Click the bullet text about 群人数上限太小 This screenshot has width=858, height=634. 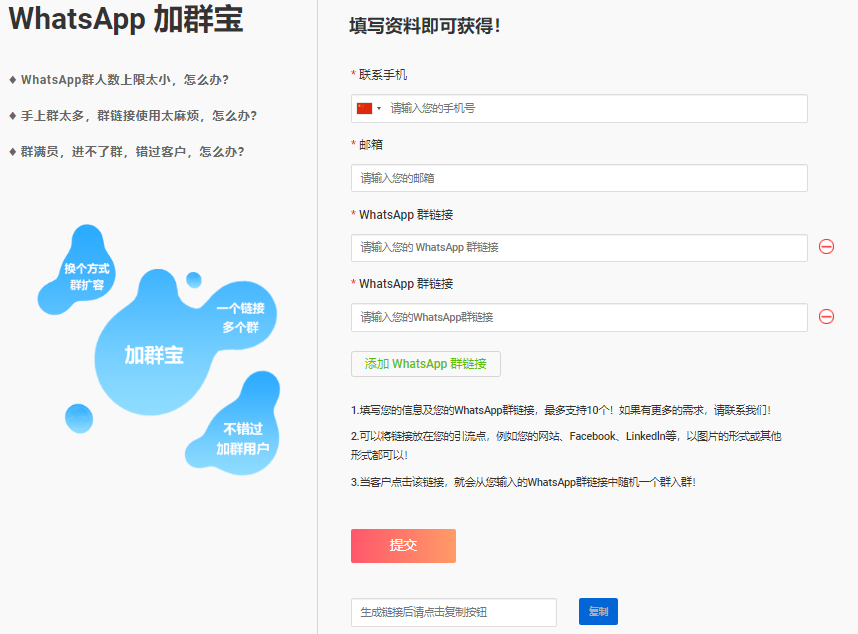click(131, 80)
